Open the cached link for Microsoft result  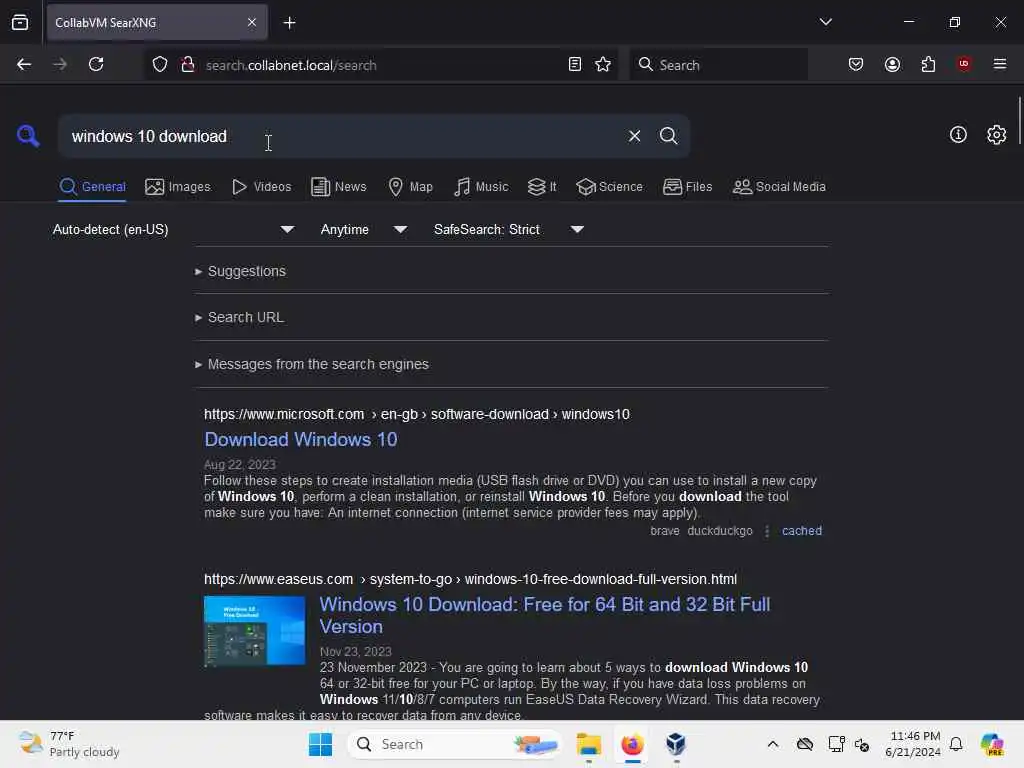tap(802, 531)
